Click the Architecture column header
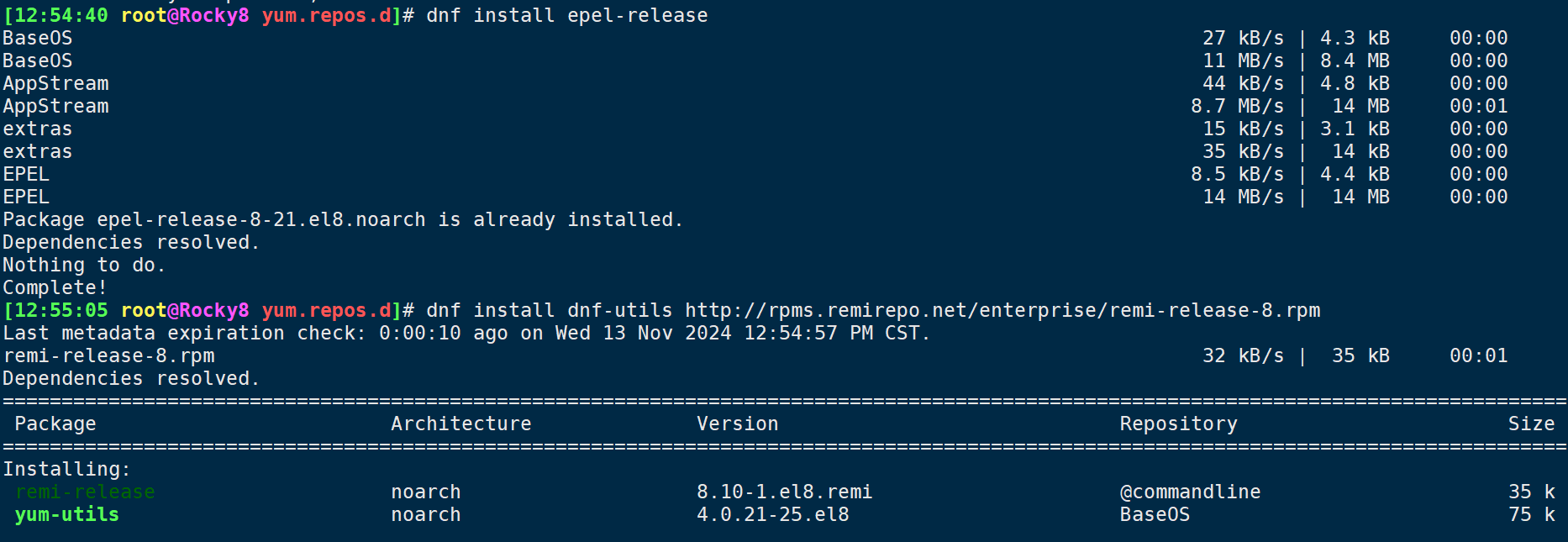Image resolution: width=1568 pixels, height=542 pixels. tap(460, 424)
